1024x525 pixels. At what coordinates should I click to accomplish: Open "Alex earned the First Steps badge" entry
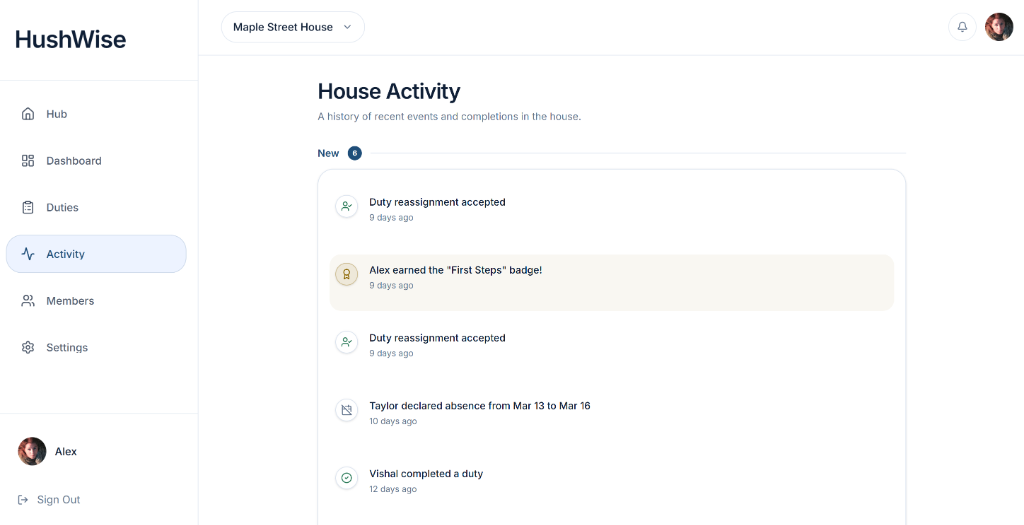point(455,270)
